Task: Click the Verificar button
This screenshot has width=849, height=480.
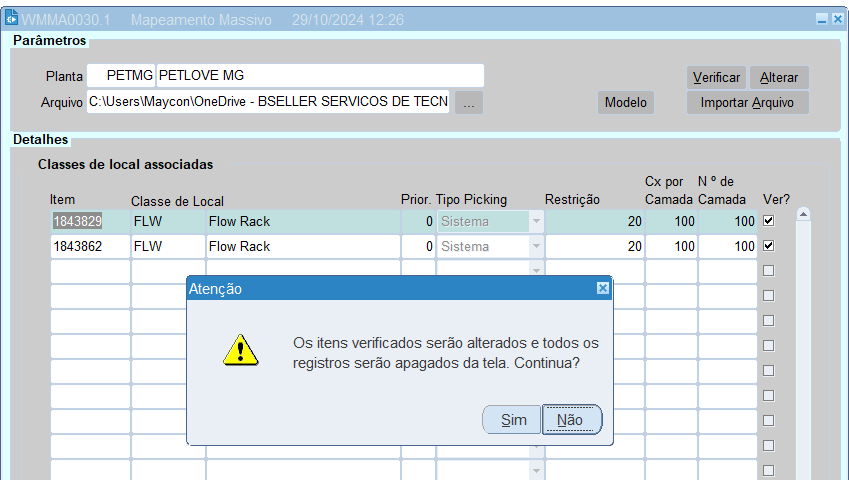Action: coord(716,77)
